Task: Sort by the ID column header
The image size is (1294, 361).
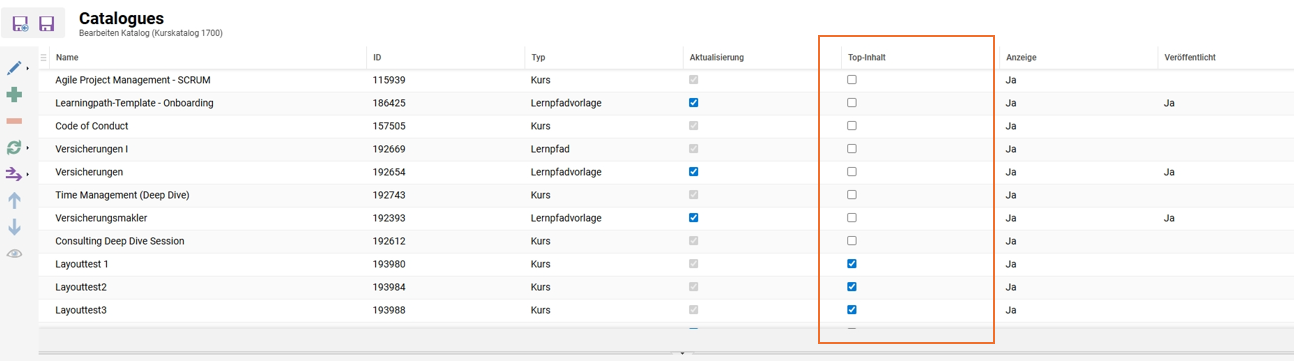Action: (377, 58)
